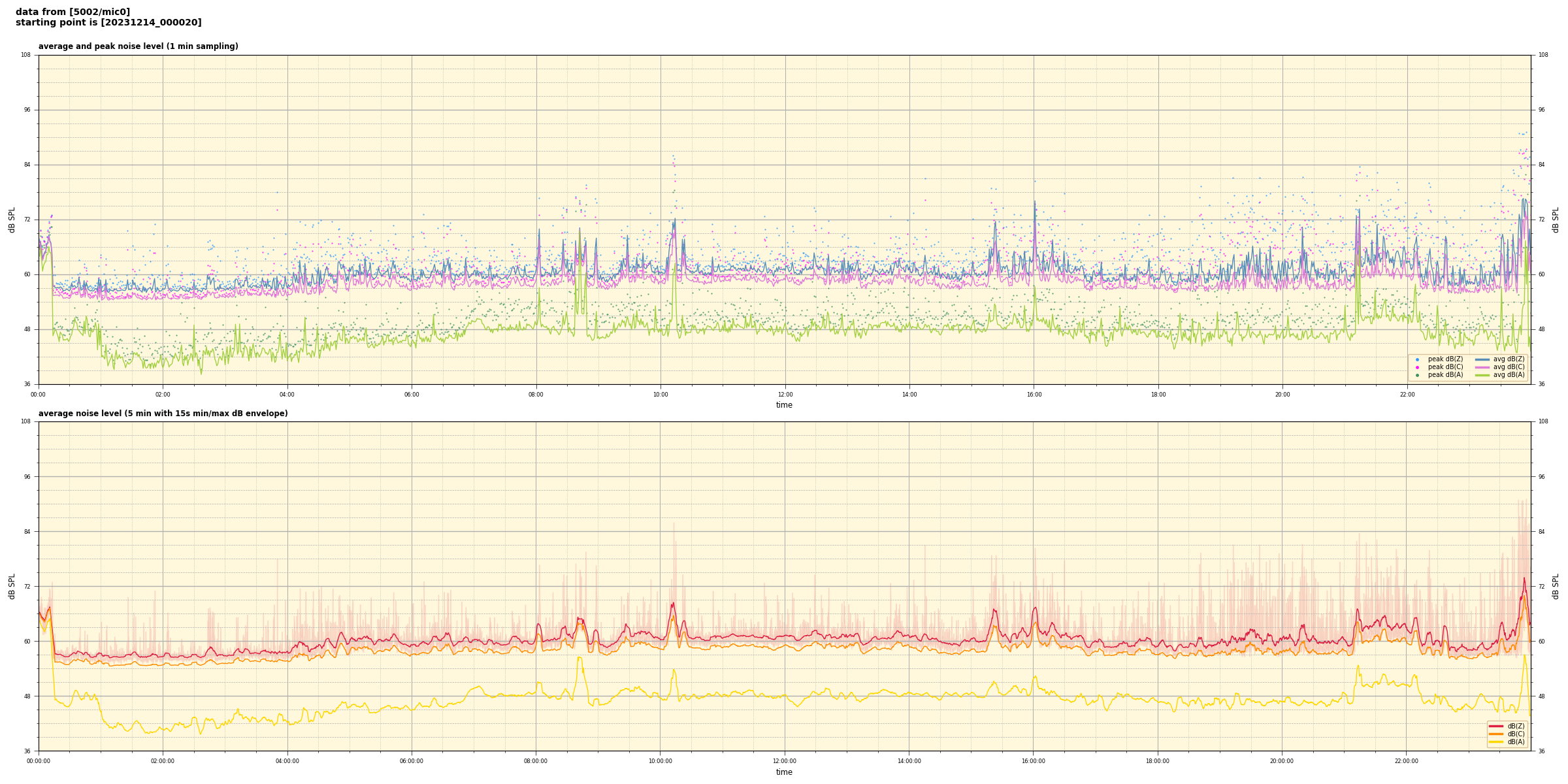Click the left 'dB SPL' axis label of the bottom chart

[x=12, y=586]
